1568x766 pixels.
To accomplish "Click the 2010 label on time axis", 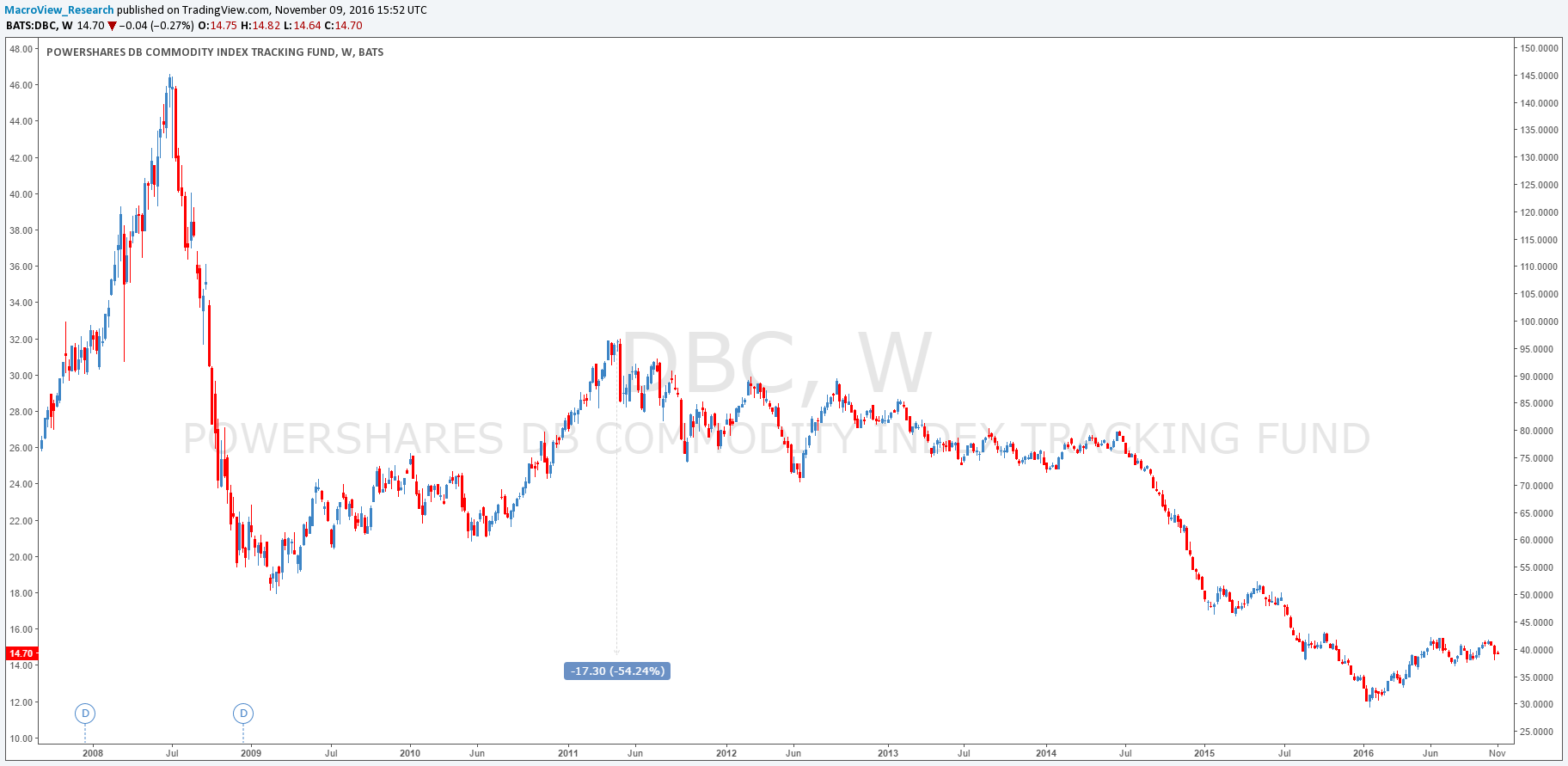I will (x=410, y=753).
